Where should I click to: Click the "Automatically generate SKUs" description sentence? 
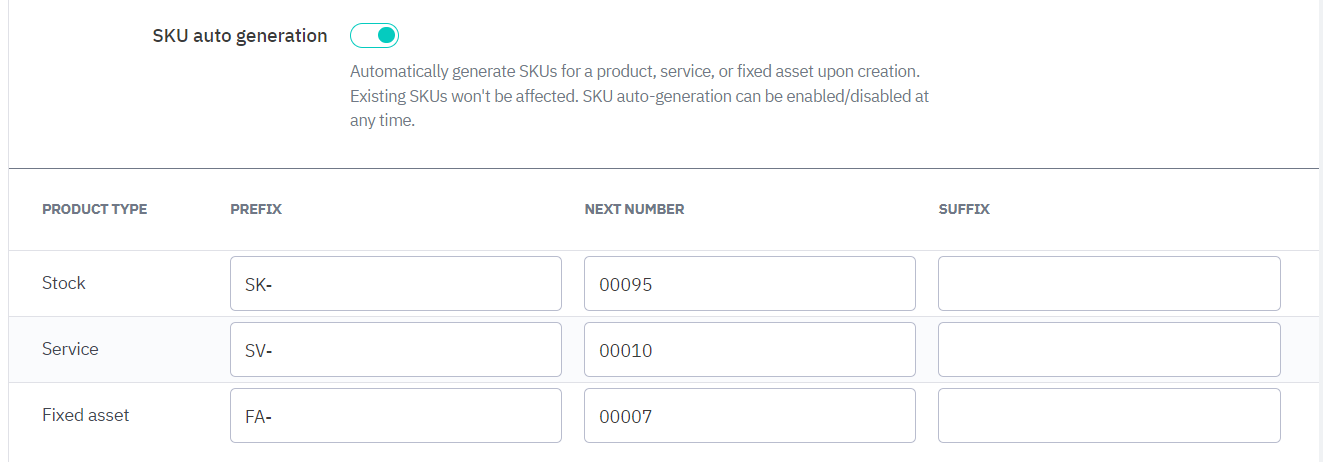(634, 73)
